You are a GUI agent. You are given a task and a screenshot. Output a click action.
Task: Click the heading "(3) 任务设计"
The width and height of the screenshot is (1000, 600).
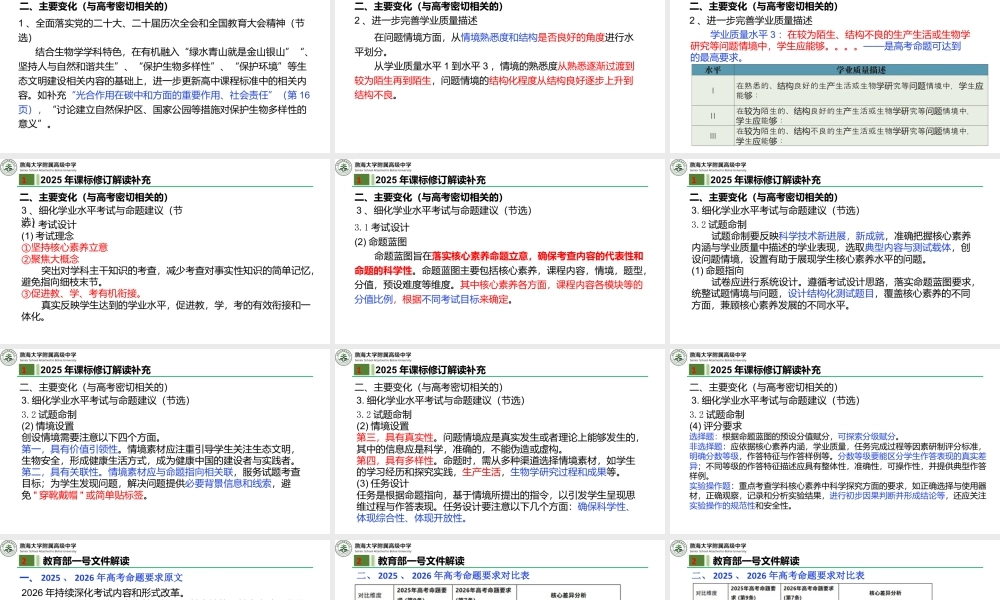[383, 483]
